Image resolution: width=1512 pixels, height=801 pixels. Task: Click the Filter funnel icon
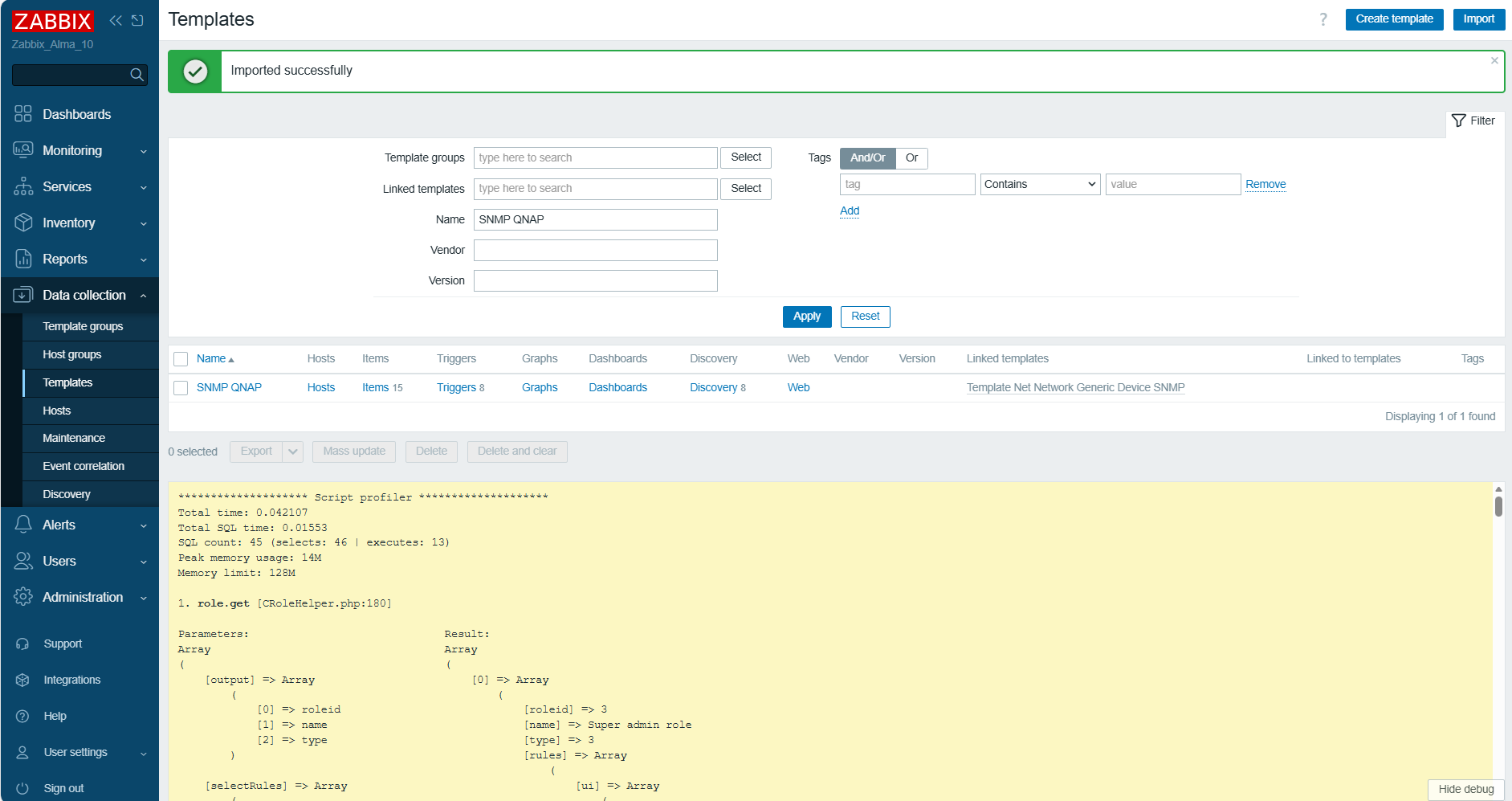pyautogui.click(x=1459, y=121)
